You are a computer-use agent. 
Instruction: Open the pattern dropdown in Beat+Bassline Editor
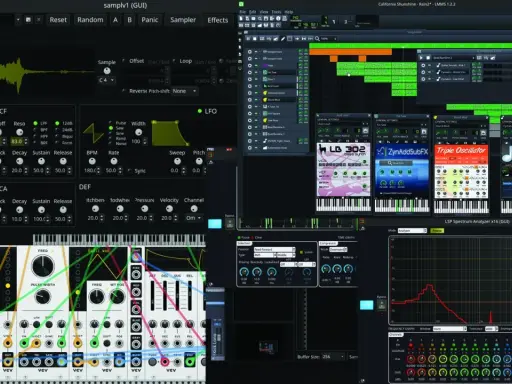[x=453, y=58]
